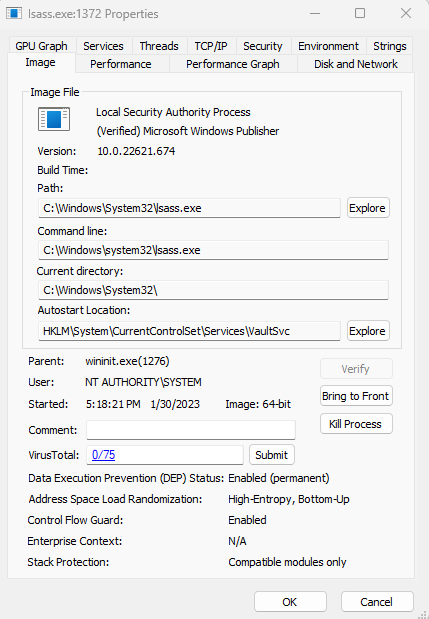
Task: Submit the file to VirusTotal
Action: coord(272,455)
